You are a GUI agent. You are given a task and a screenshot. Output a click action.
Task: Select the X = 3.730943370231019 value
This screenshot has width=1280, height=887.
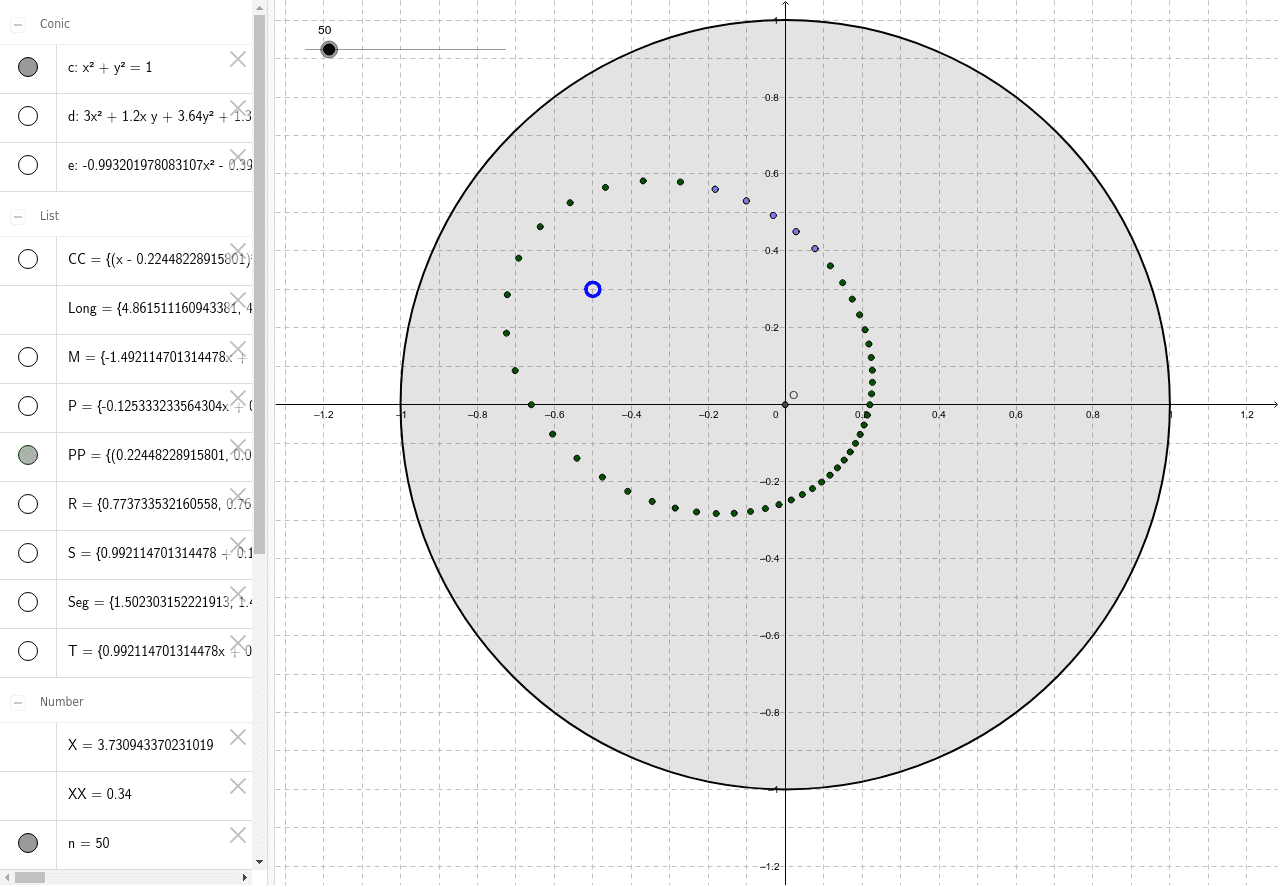[141, 745]
